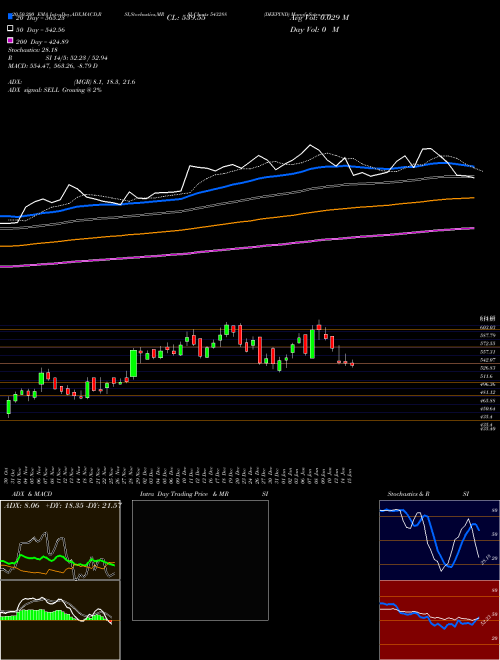Screen dimensions: 500x660
Task: Open the red RSI panel
Action: pos(439,620)
